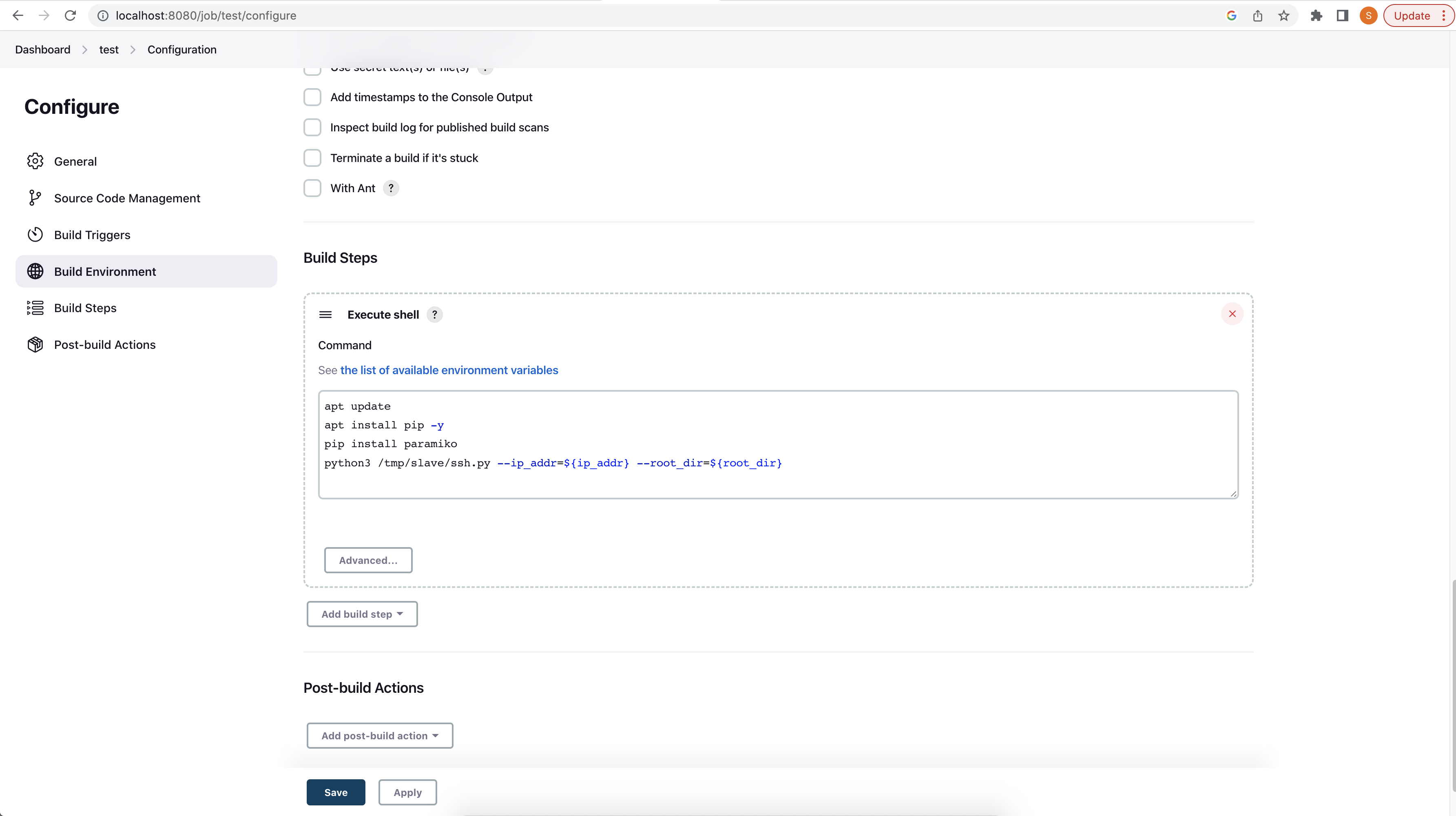
Task: Click inside the shell Command textarea
Action: coord(778,444)
